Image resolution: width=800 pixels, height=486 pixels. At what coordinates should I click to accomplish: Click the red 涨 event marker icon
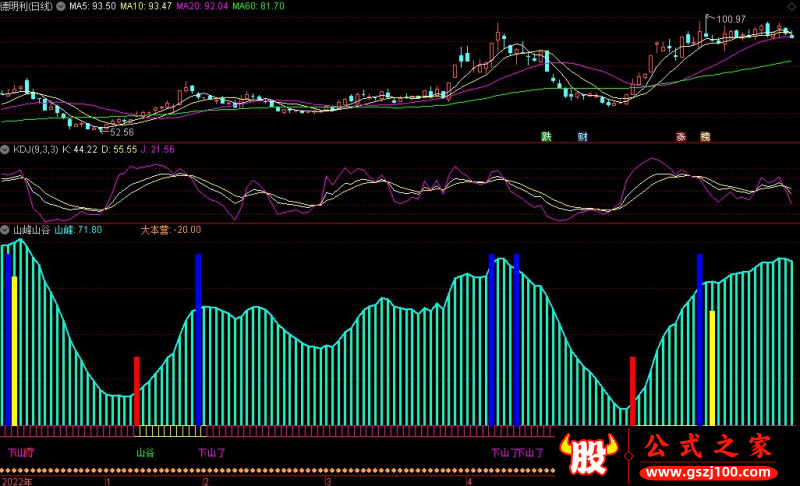click(x=681, y=136)
